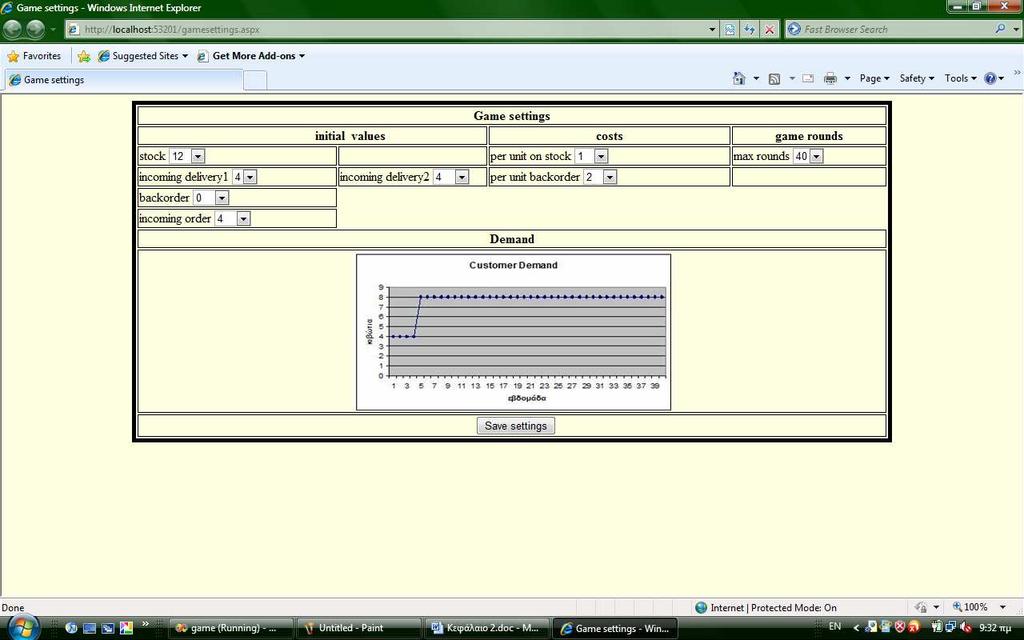Show hidden tray icons arrow
This screenshot has height=640, width=1024.
[856, 628]
